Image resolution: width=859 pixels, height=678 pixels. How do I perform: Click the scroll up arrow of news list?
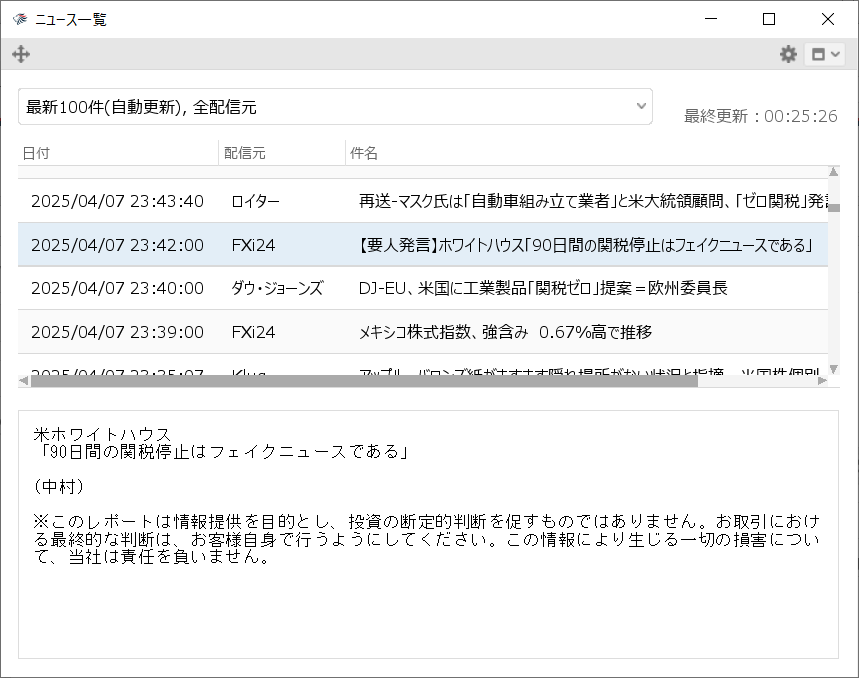pos(834,172)
